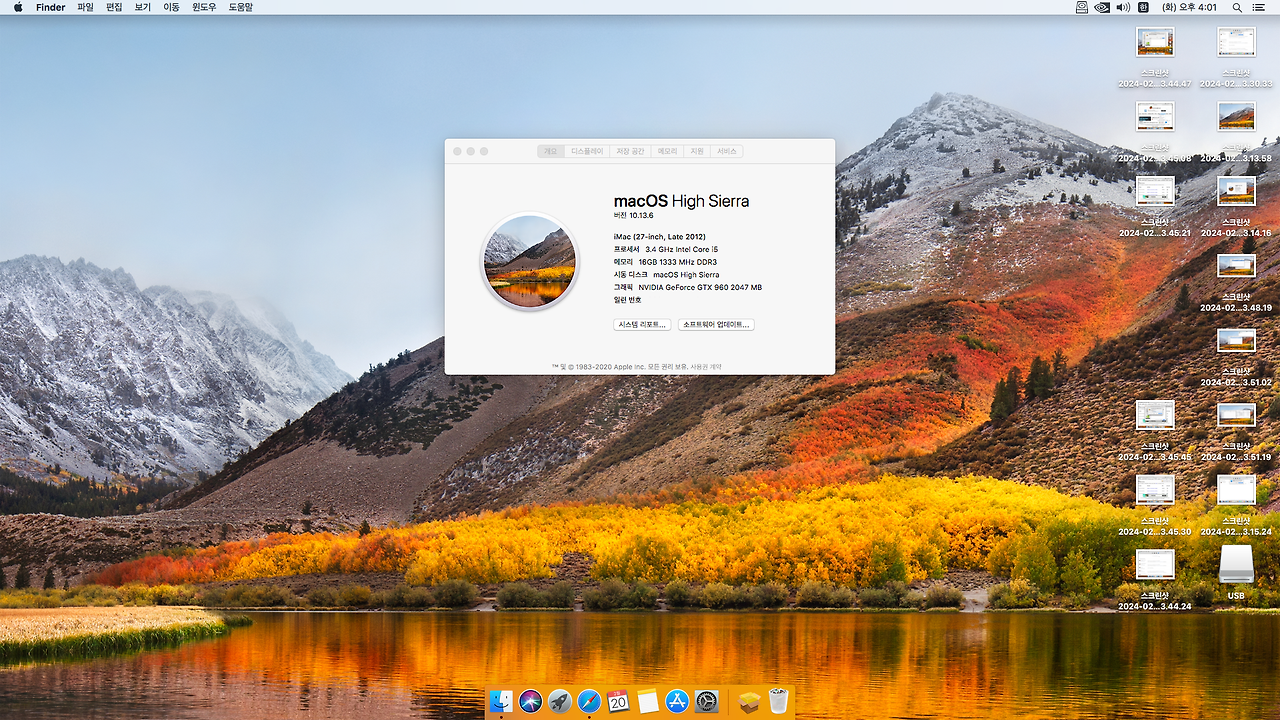Click the clock showing 오후 4:01
This screenshot has width=1280, height=720.
point(1189,7)
